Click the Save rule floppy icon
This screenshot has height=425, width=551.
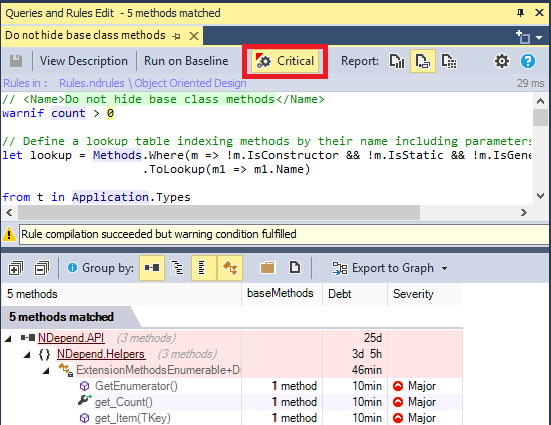pyautogui.click(x=15, y=61)
